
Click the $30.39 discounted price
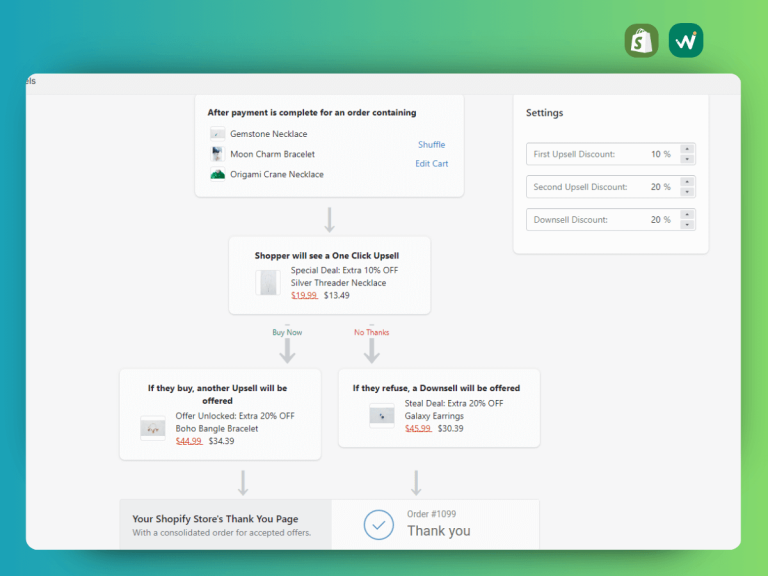(x=451, y=429)
